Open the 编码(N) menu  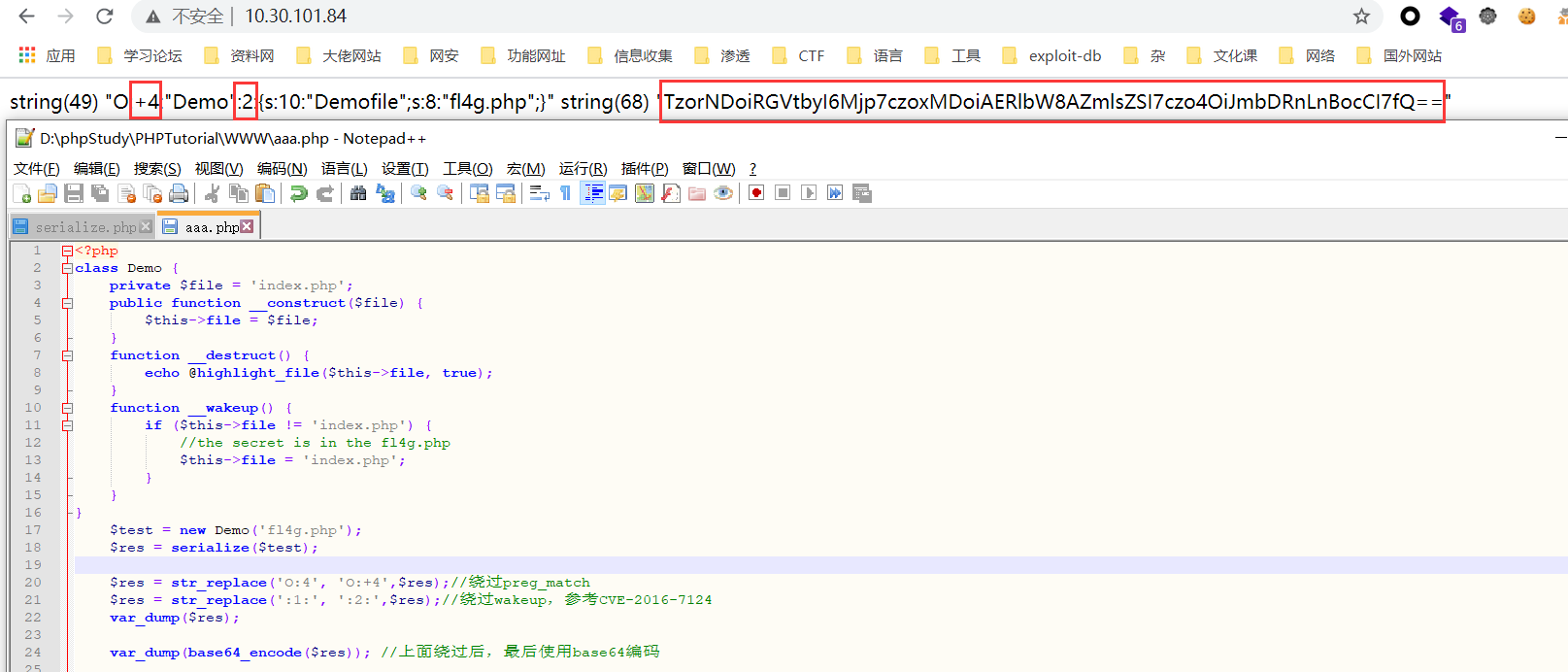(282, 169)
